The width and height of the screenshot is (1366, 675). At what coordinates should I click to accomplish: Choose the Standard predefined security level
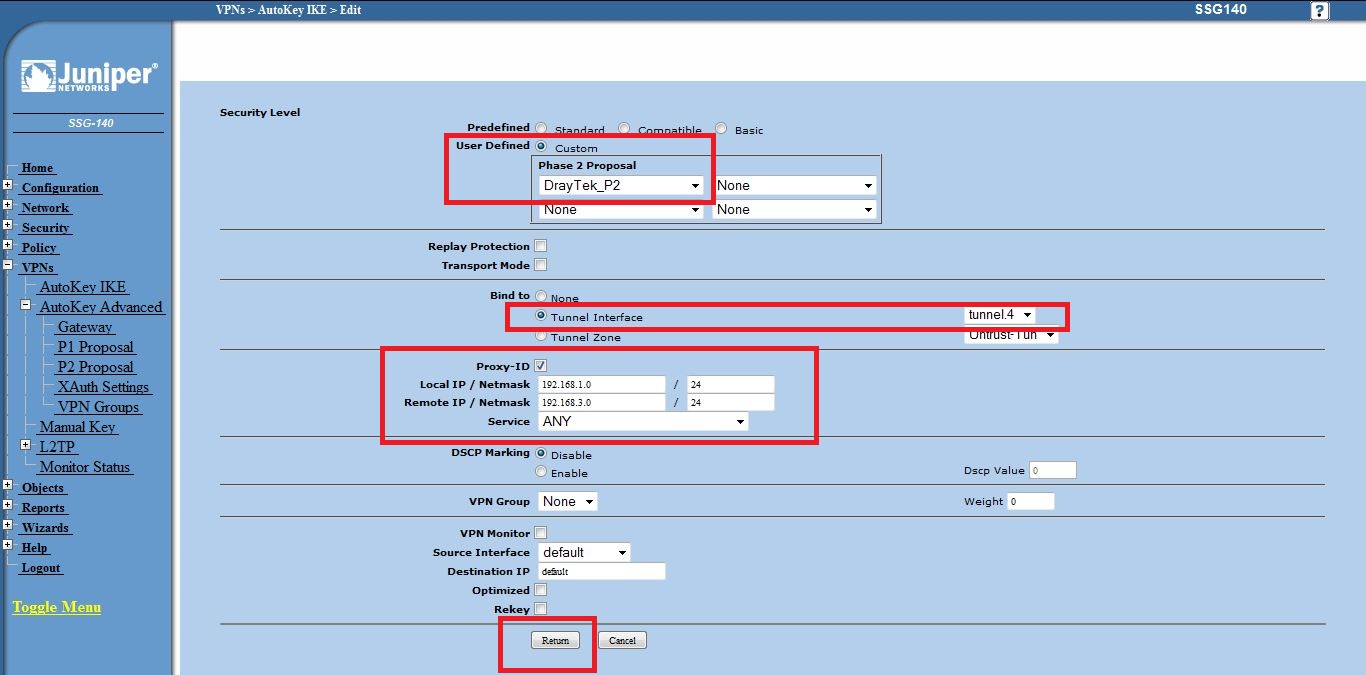pos(541,129)
